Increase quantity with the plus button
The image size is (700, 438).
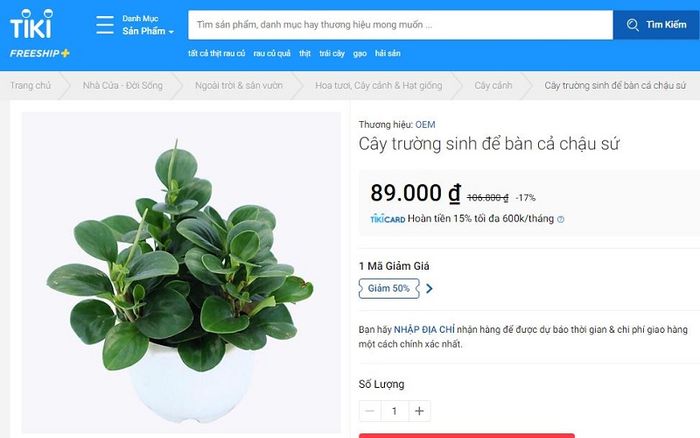(419, 411)
